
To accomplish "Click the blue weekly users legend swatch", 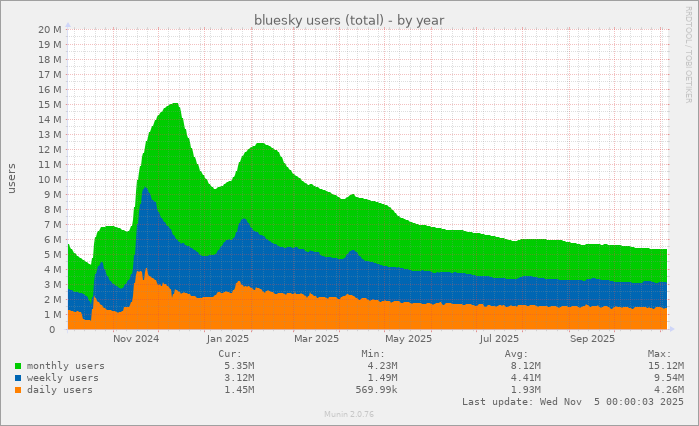I will [18, 378].
